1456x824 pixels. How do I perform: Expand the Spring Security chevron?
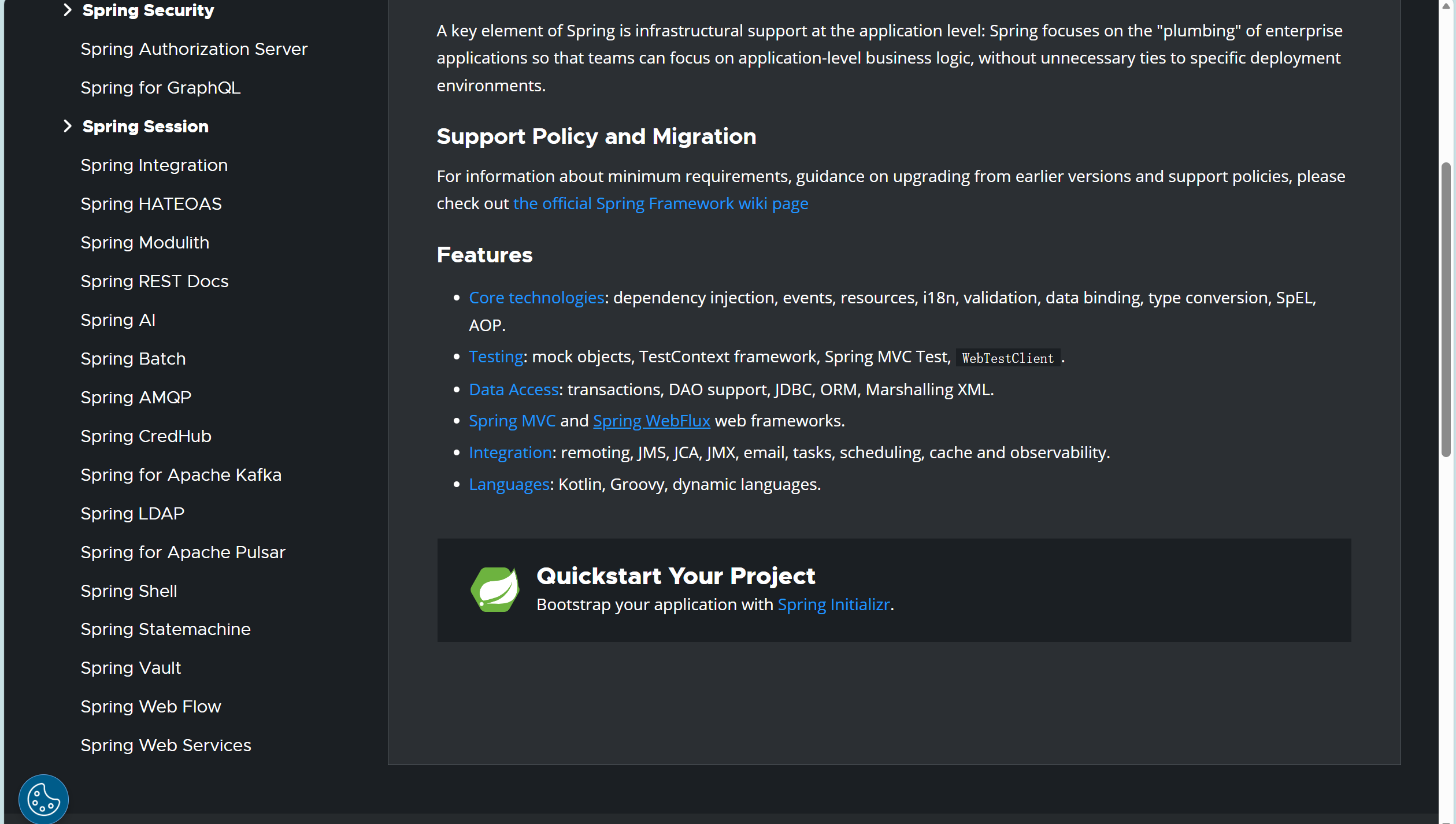click(68, 10)
